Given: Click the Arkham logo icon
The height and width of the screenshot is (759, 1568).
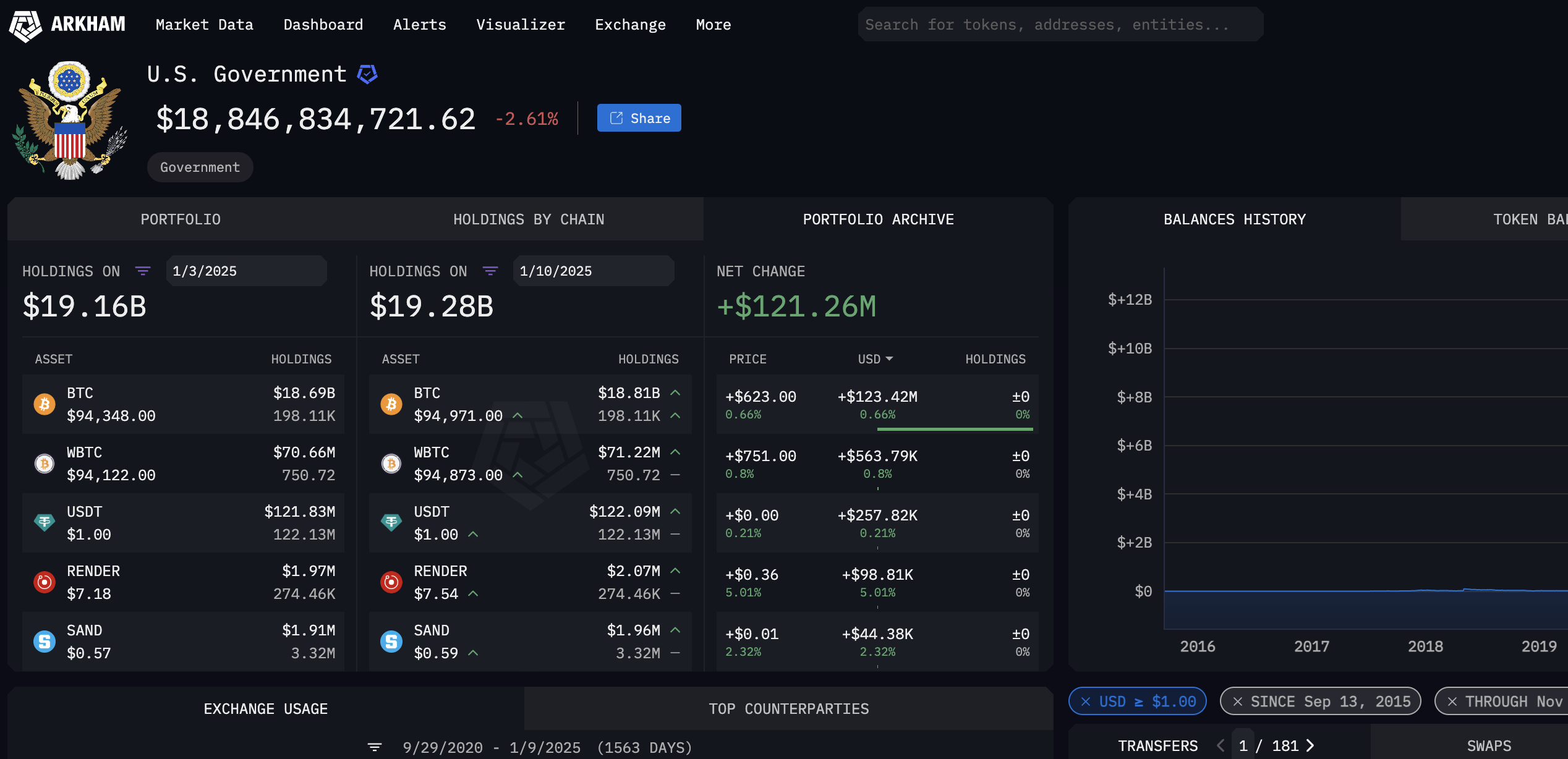Looking at the screenshot, I should (25, 25).
